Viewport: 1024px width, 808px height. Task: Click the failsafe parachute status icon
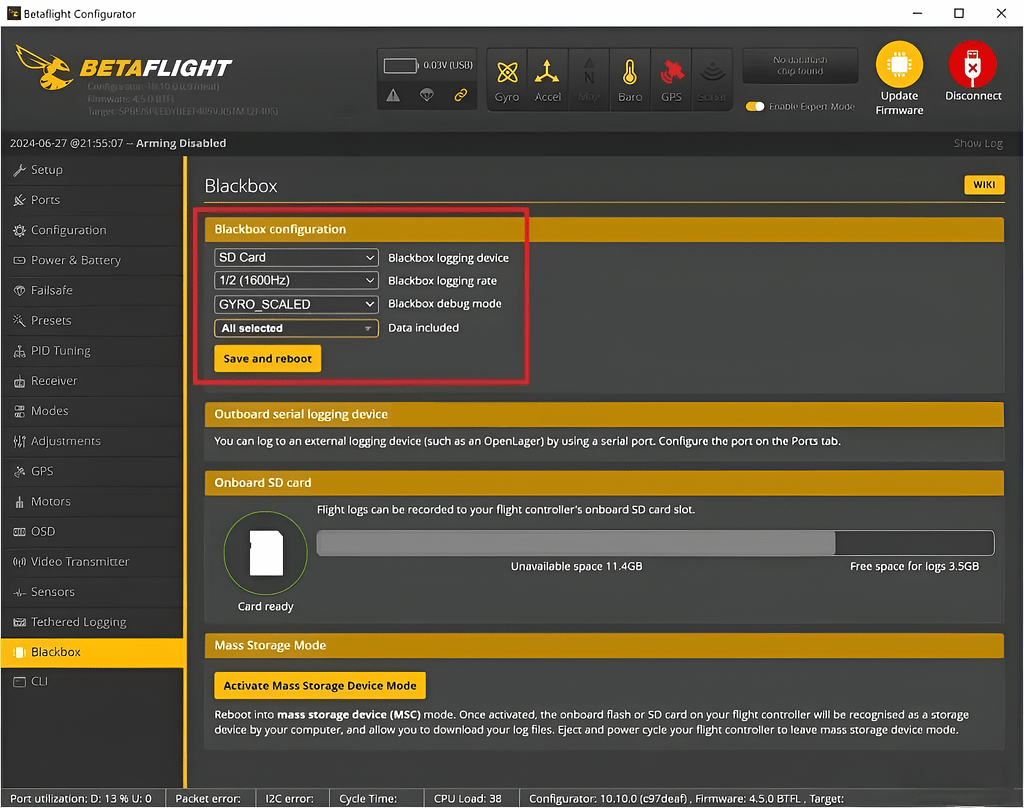[x=427, y=95]
